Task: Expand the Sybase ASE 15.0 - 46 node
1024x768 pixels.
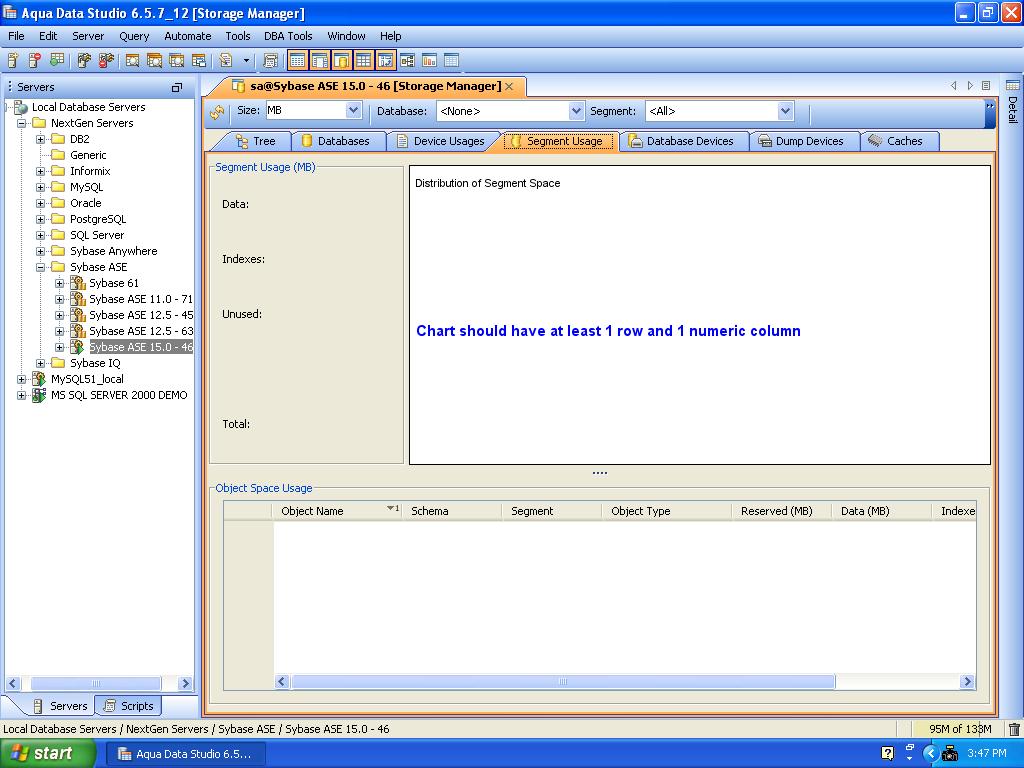Action: (59, 347)
